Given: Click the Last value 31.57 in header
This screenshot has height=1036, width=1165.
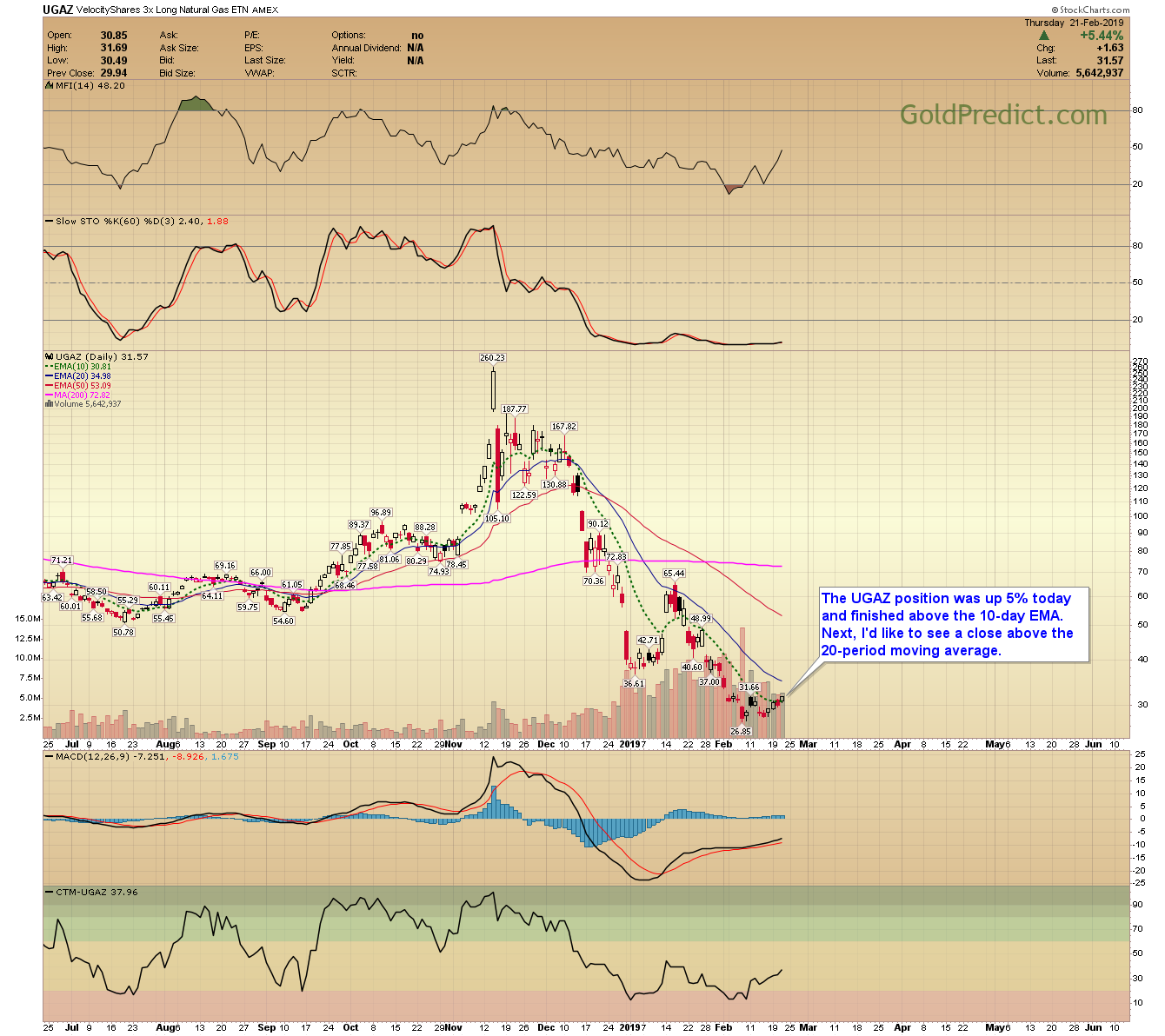Looking at the screenshot, I should [x=1110, y=61].
